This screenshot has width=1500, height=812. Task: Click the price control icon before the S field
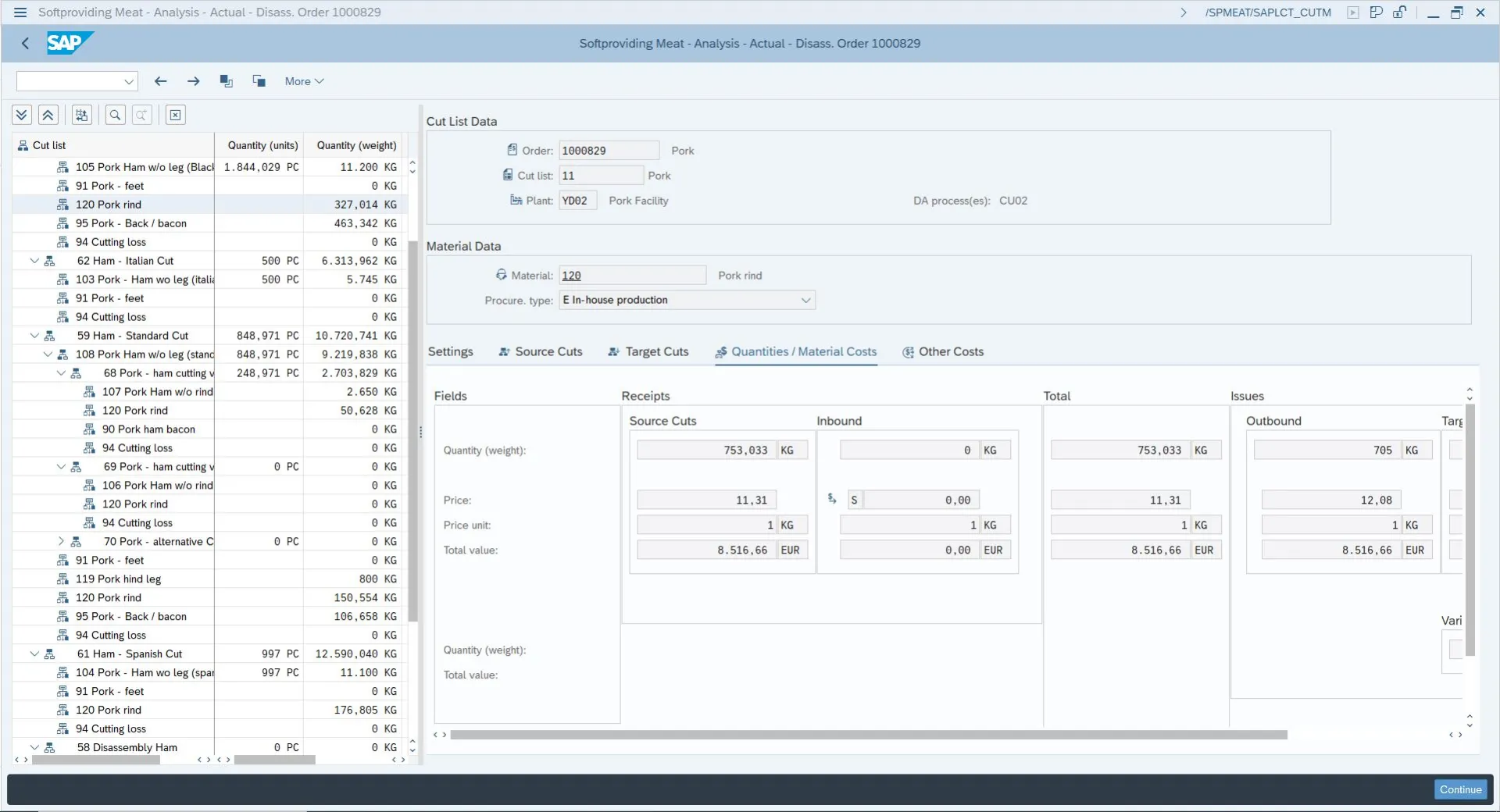click(x=833, y=499)
